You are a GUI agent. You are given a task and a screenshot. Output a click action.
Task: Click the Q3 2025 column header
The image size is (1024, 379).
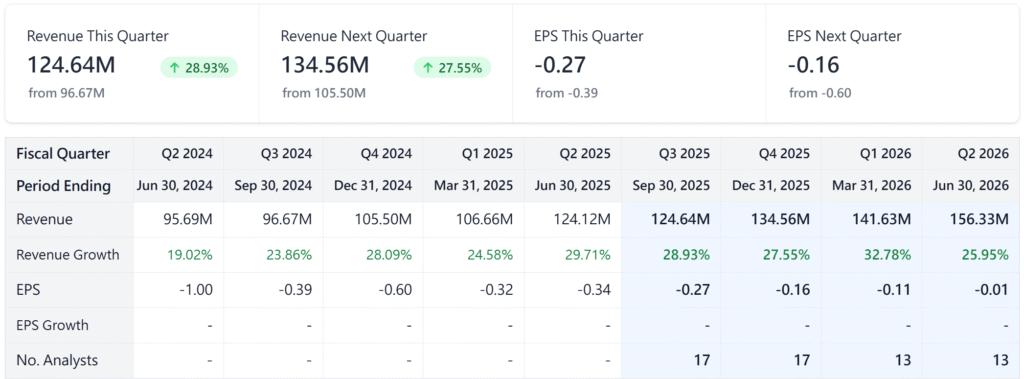(671, 154)
